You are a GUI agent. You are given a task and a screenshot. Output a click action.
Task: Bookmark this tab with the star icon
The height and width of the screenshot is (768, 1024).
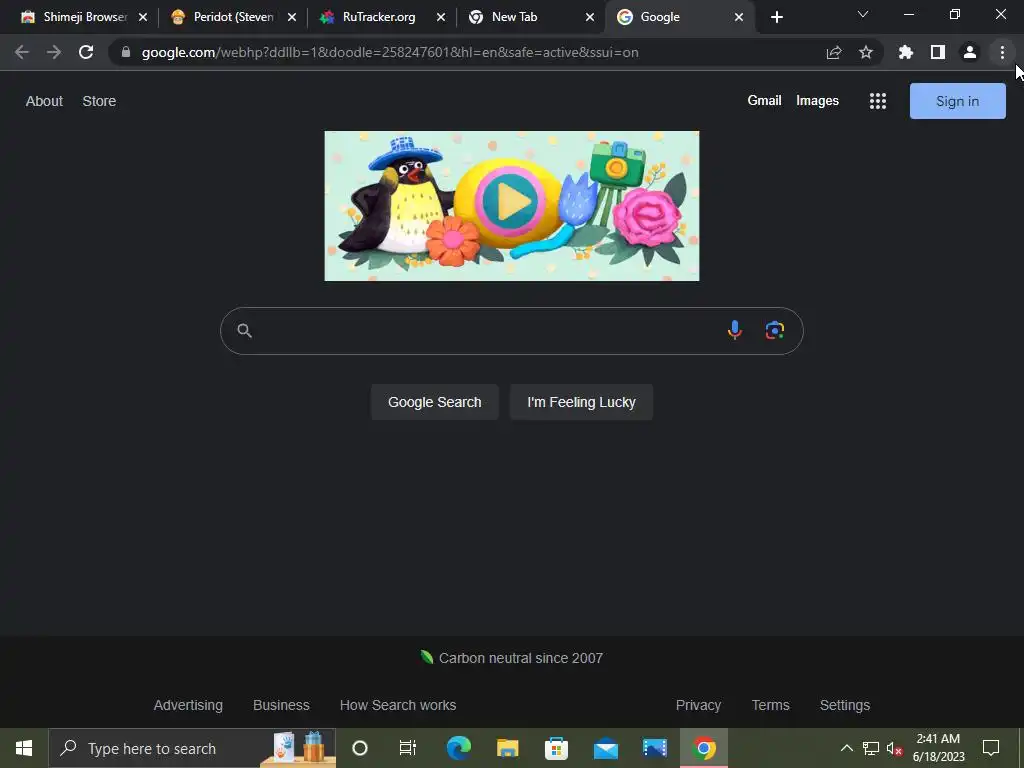[x=866, y=52]
